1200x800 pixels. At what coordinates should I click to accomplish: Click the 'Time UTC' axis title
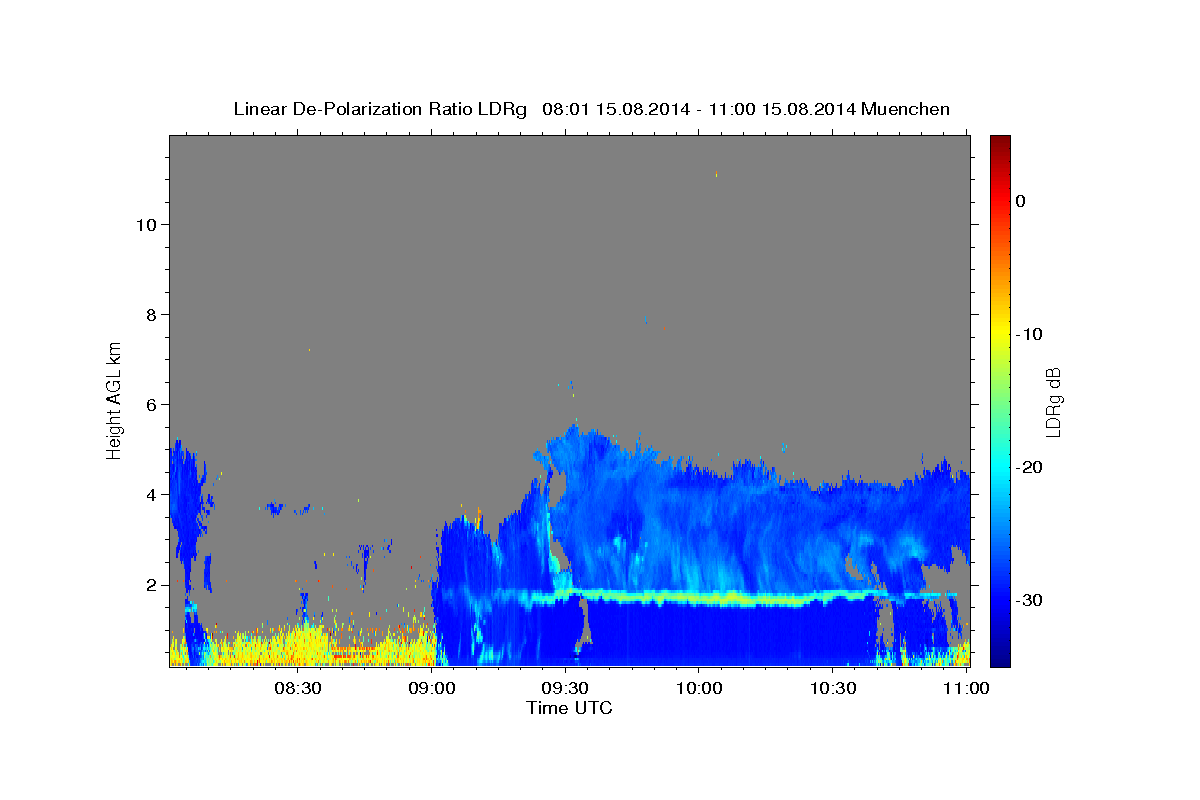pos(569,708)
